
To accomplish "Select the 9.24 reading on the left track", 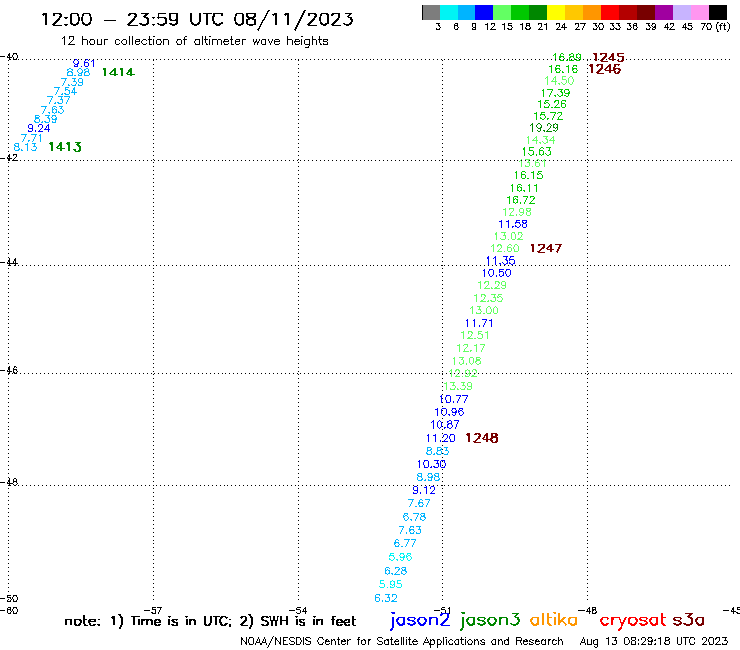I will coord(39,128).
